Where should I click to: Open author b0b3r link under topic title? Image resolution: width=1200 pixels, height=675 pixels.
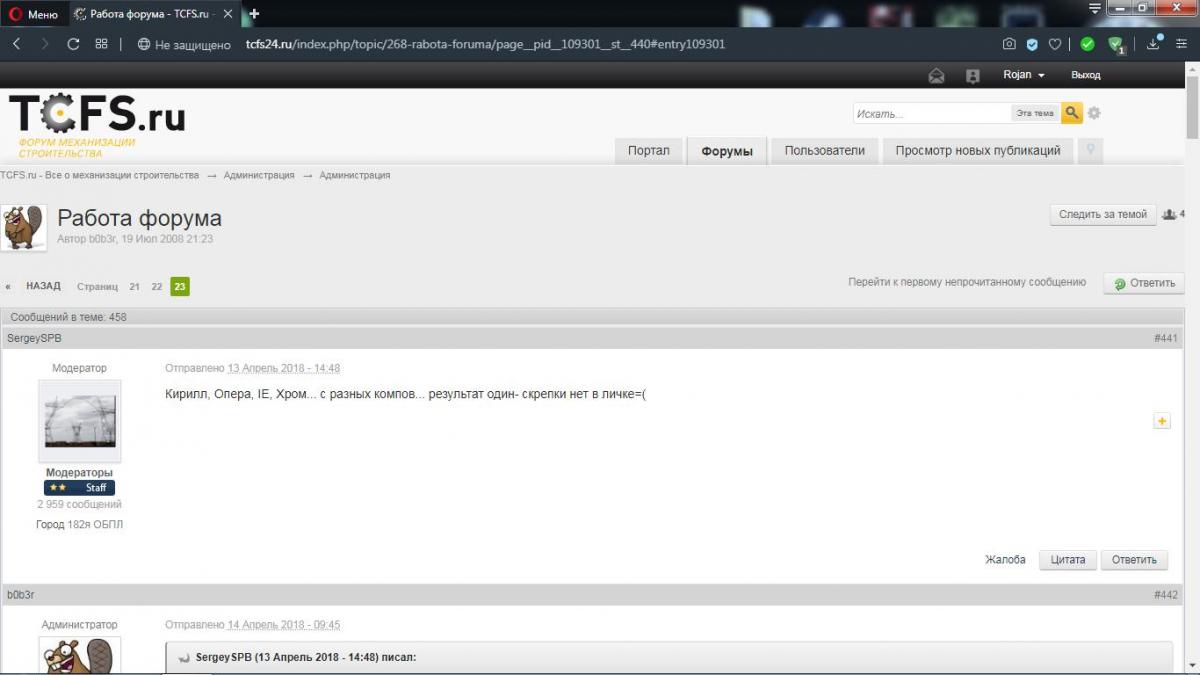click(x=103, y=240)
